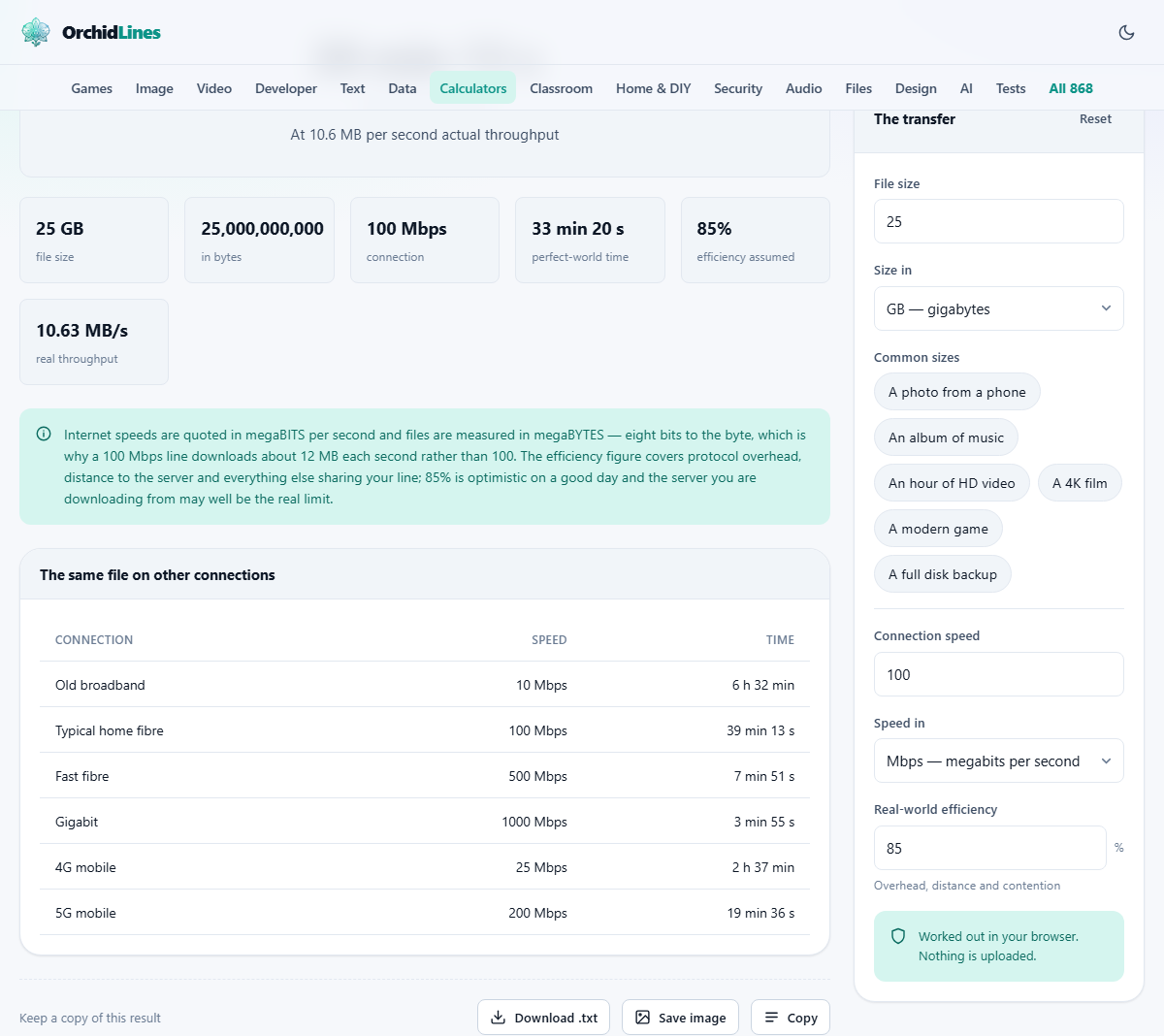Screen dimensions: 1164x1036
Task: Click the 39 min 13 s time value
Action: [760, 730]
